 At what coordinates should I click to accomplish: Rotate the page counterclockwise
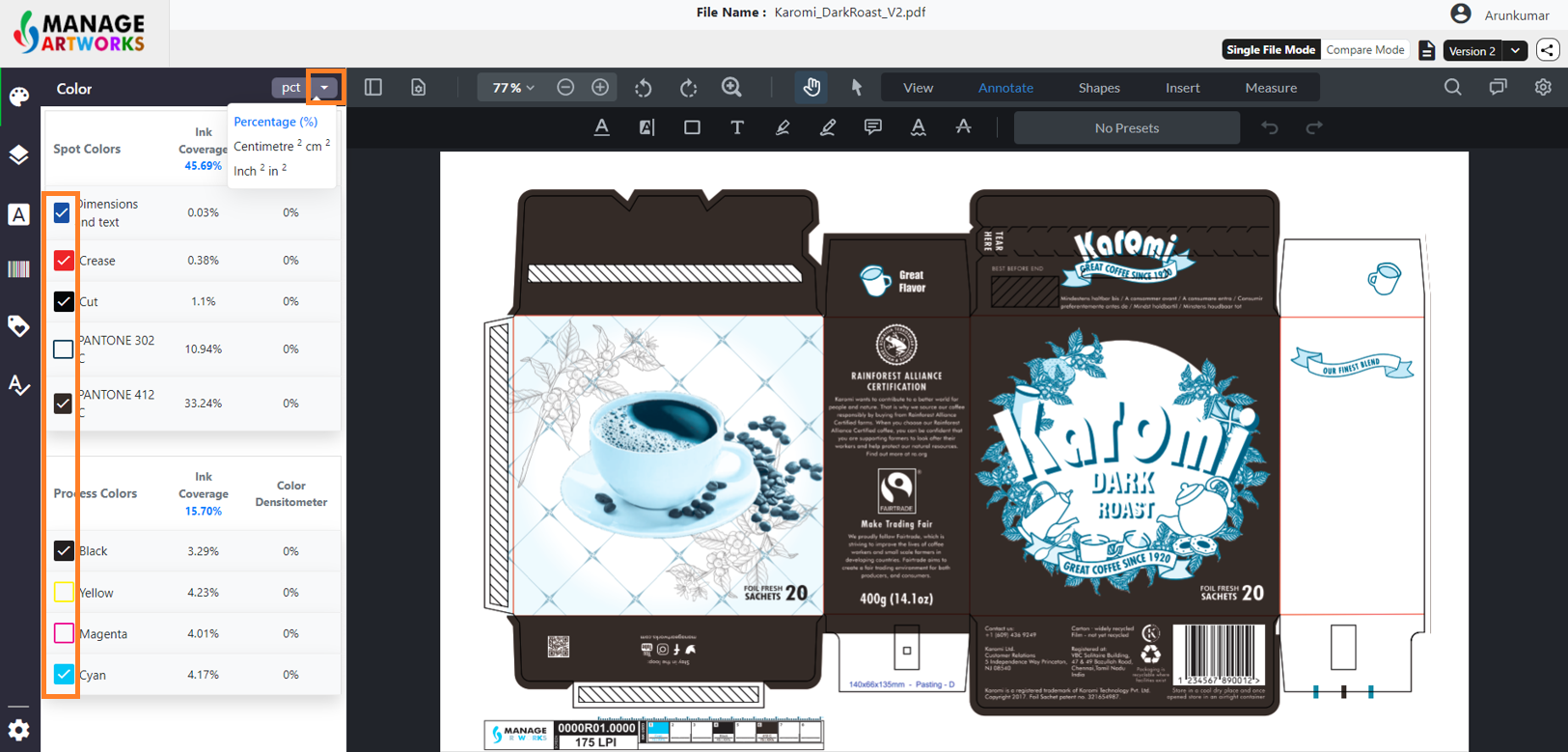pos(644,88)
